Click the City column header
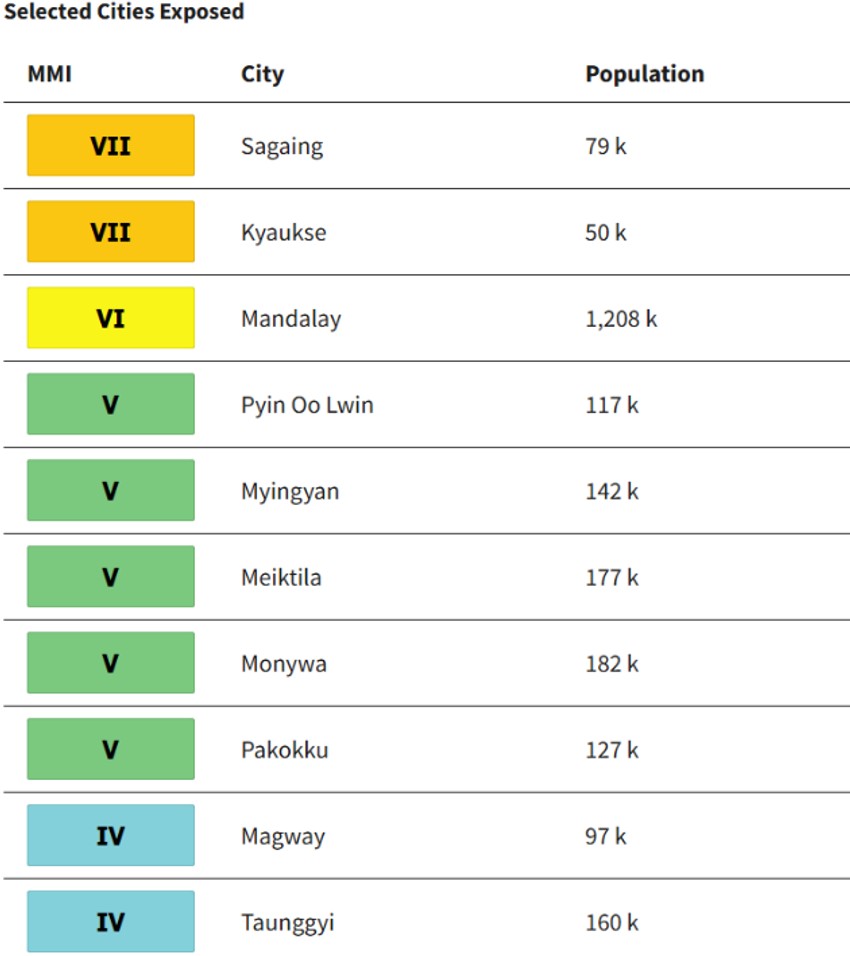Screen dimensions: 850x956 pyautogui.click(x=262, y=74)
